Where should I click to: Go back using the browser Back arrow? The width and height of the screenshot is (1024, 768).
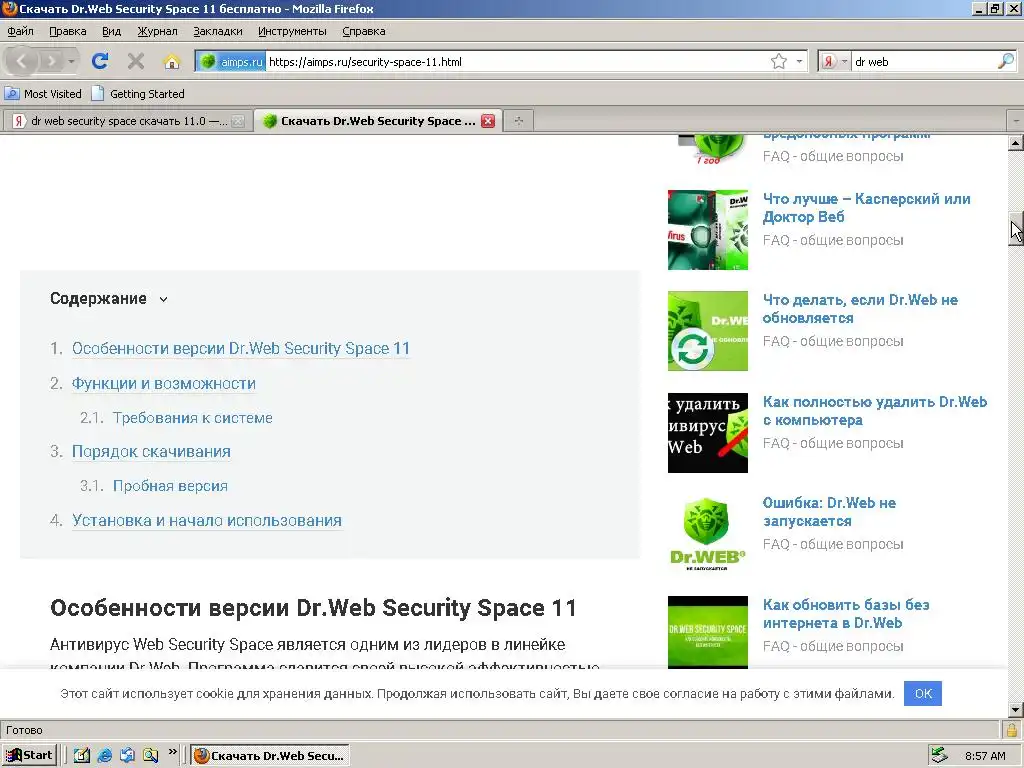click(x=22, y=61)
